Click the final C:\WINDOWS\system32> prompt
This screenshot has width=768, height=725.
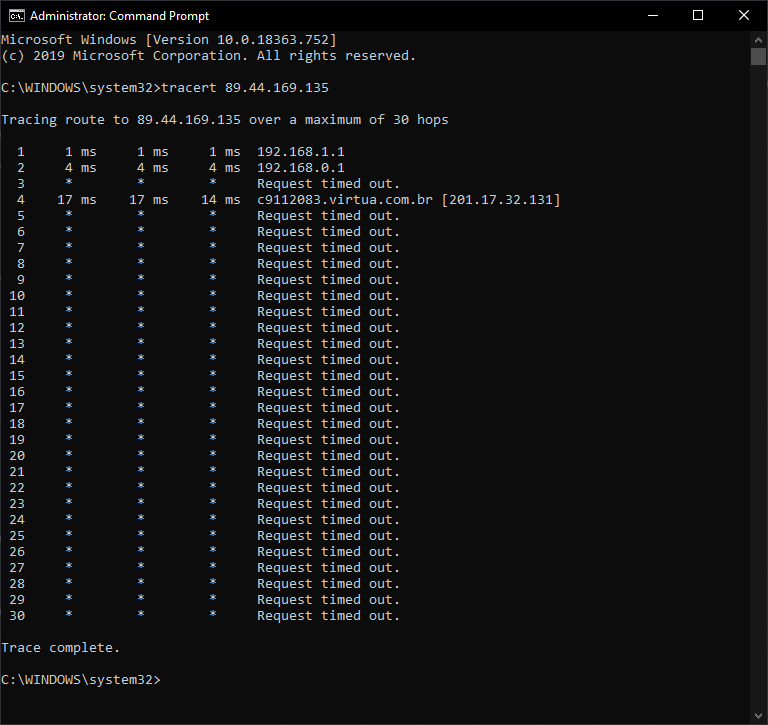pos(81,680)
